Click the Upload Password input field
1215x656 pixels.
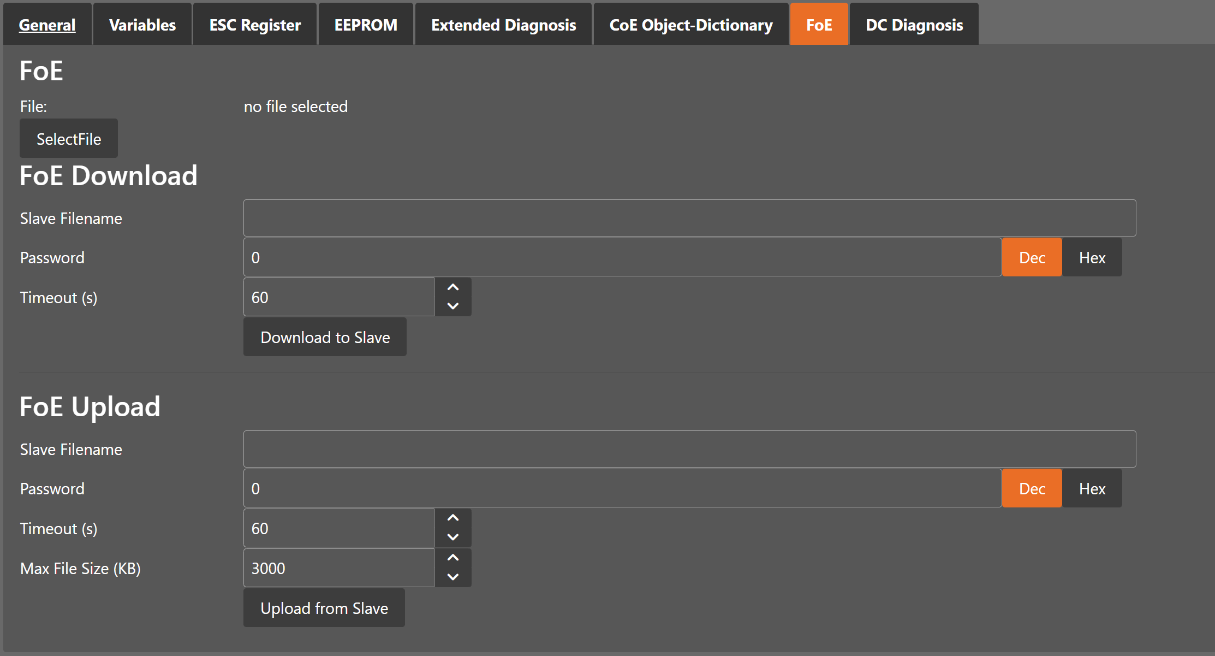point(622,489)
